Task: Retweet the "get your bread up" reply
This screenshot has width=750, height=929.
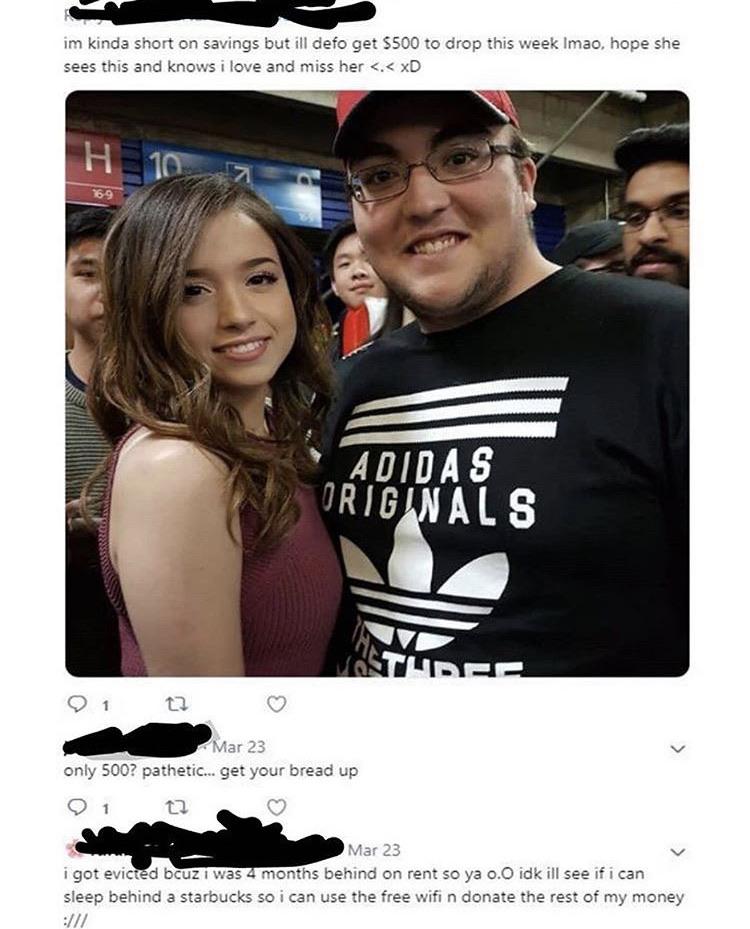Action: coord(177,808)
